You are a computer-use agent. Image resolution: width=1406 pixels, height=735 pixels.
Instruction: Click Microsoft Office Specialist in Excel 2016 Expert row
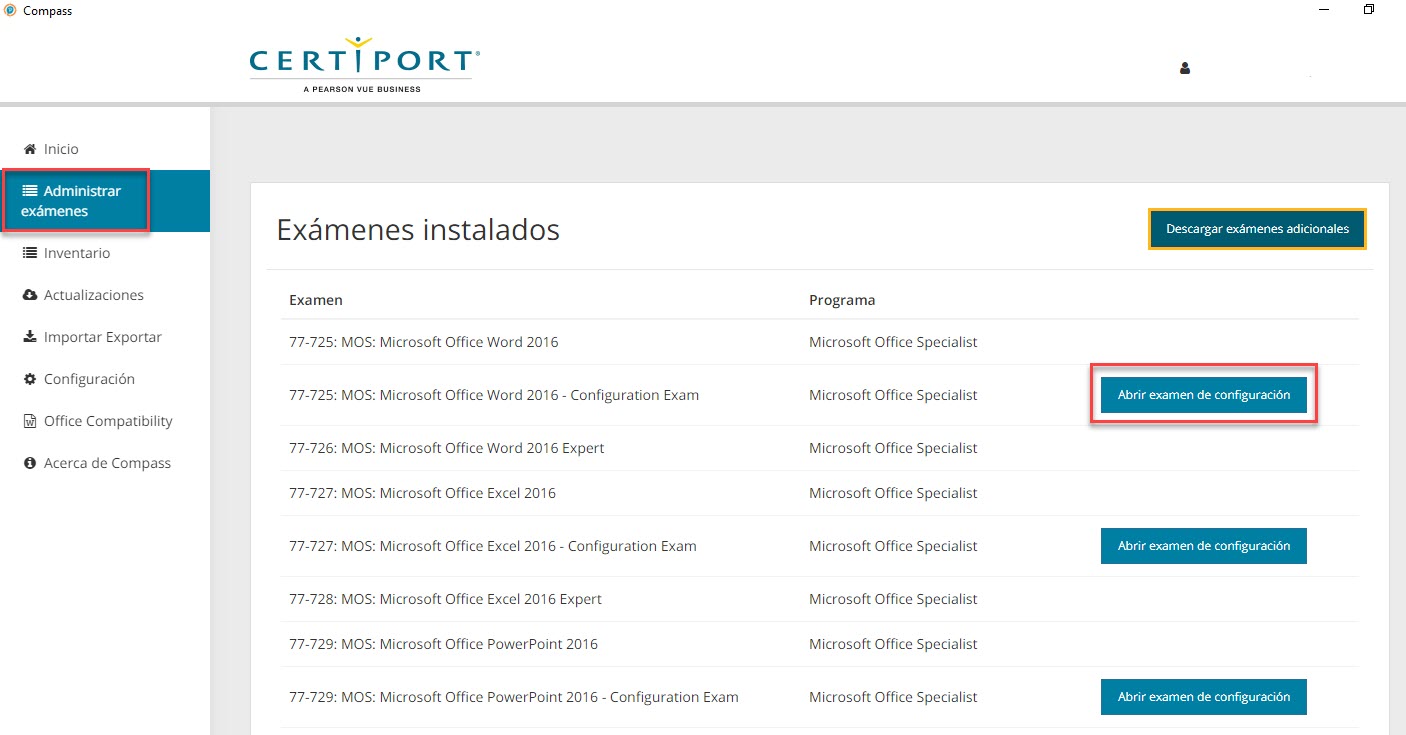click(x=893, y=599)
